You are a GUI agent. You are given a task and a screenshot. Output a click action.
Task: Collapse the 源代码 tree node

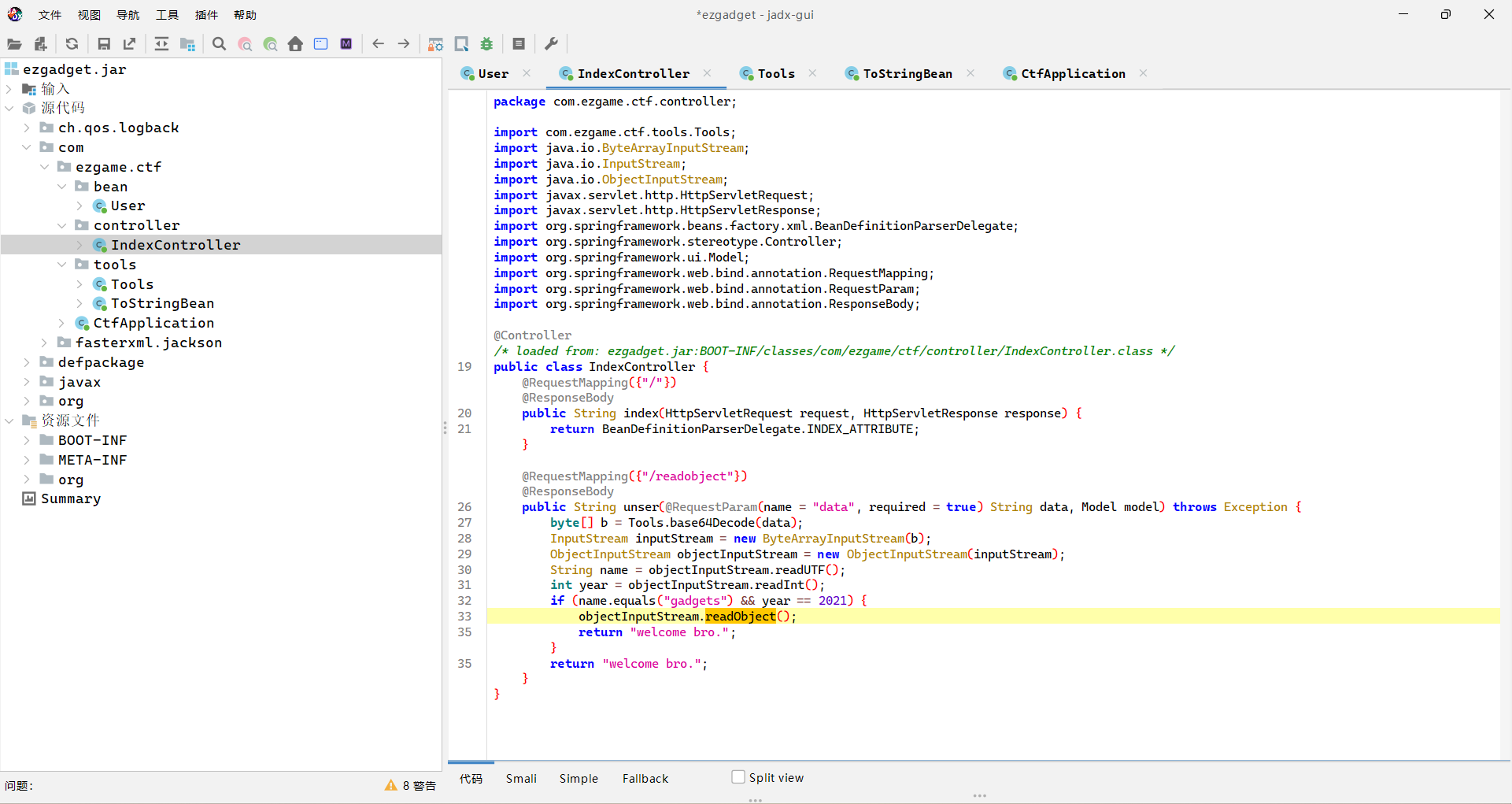click(x=9, y=108)
